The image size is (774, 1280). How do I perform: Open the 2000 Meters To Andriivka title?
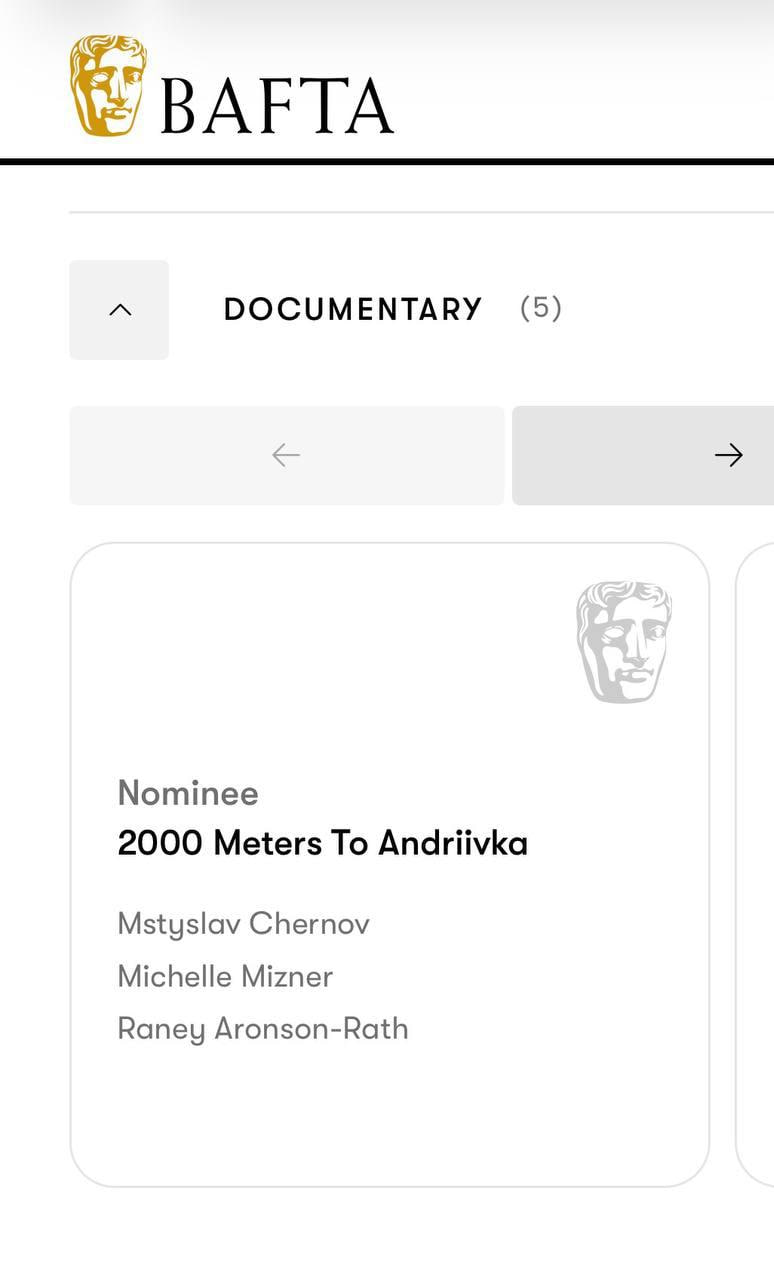(322, 843)
